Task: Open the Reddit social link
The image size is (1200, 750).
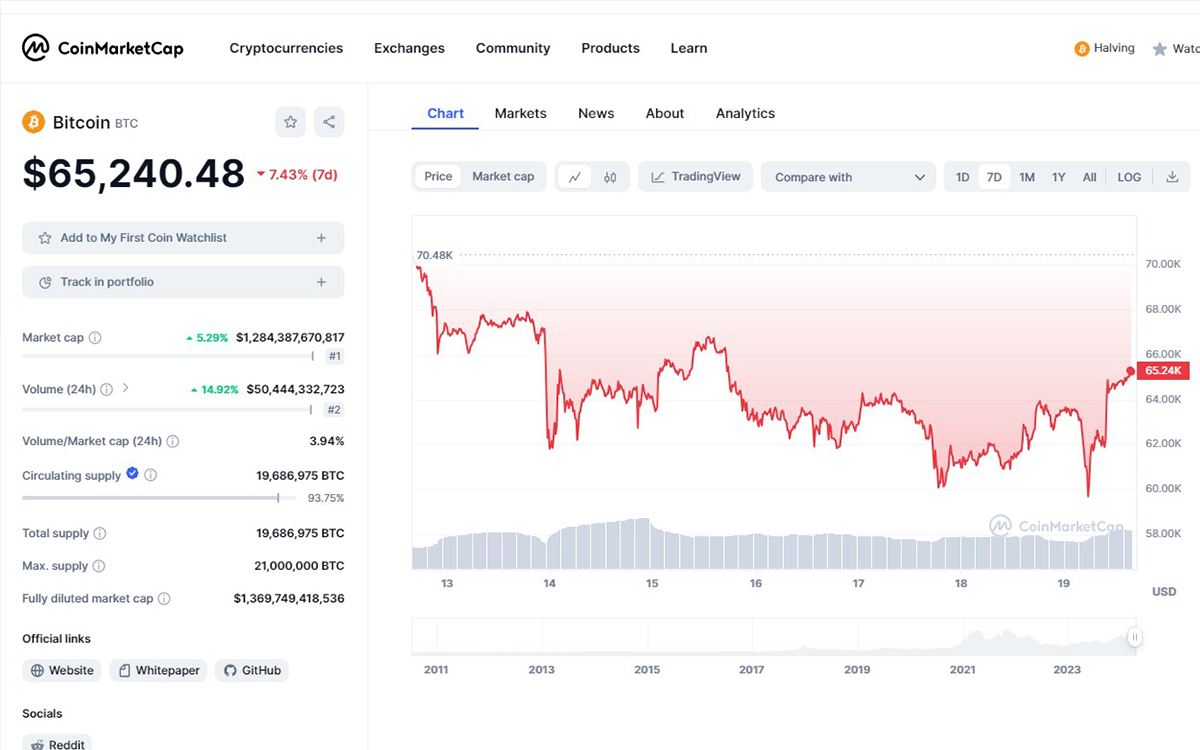Action: [x=57, y=743]
